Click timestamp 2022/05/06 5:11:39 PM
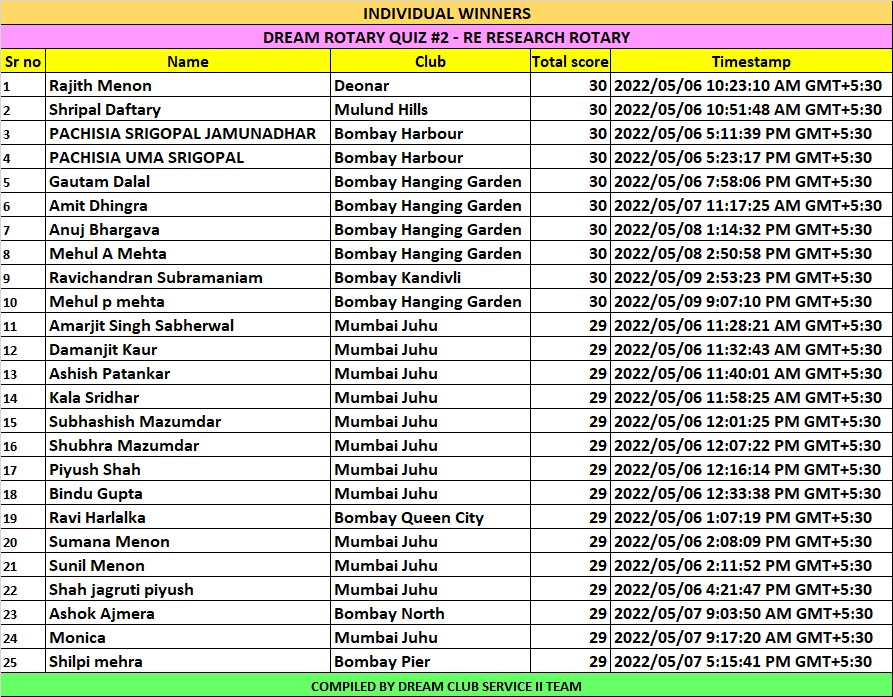 (x=751, y=133)
